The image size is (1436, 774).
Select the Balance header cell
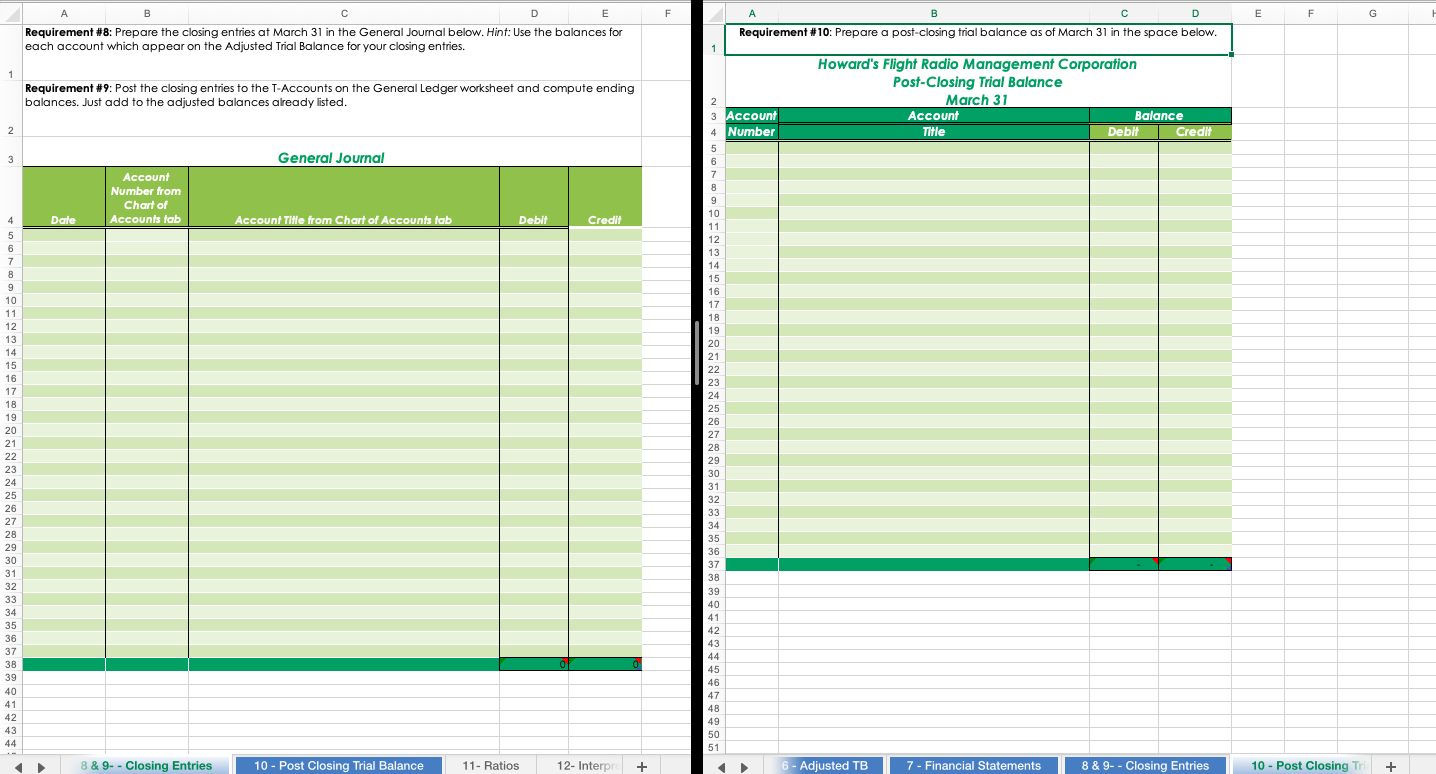pos(1160,116)
